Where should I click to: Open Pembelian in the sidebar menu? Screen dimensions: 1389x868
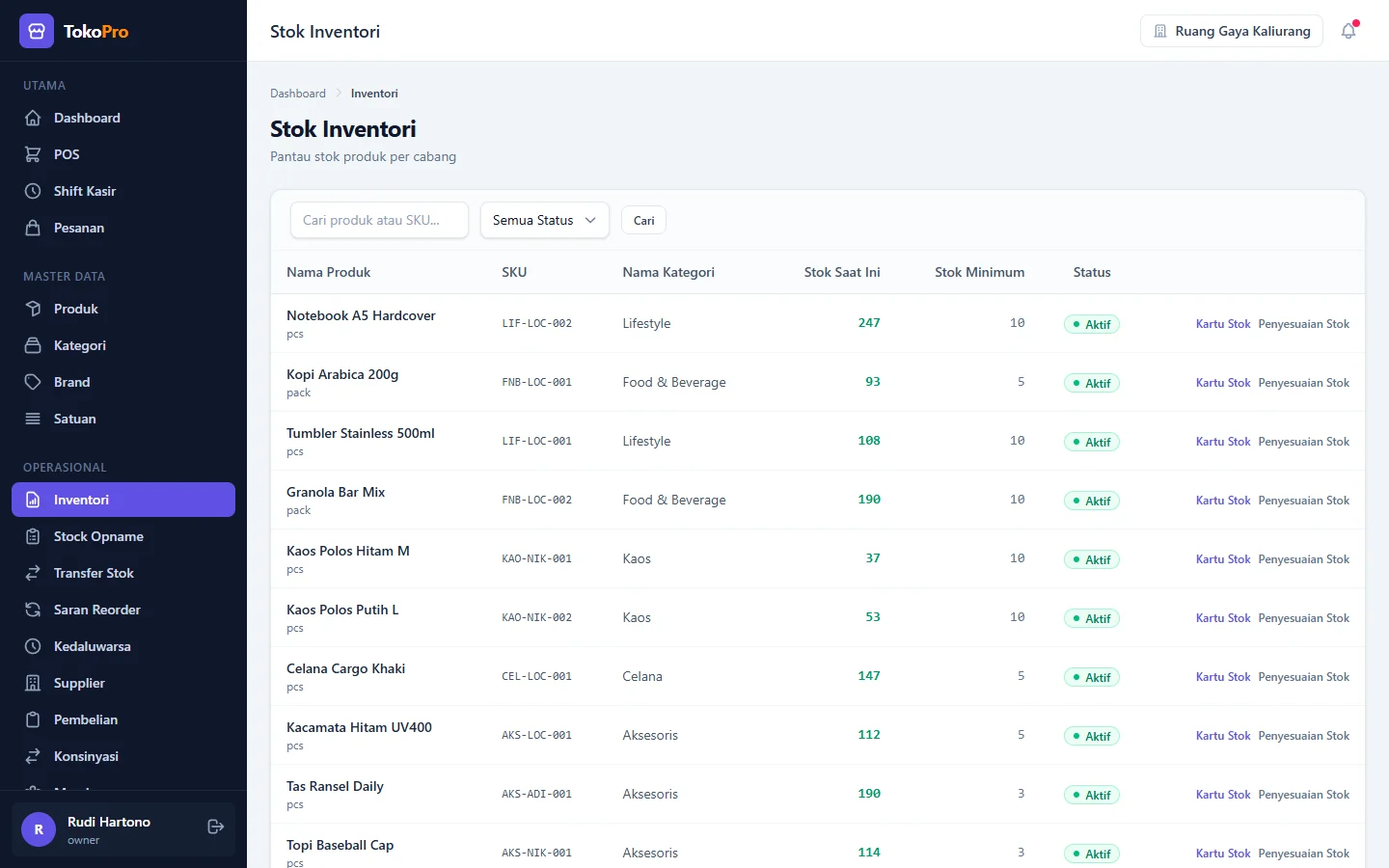tap(123, 719)
